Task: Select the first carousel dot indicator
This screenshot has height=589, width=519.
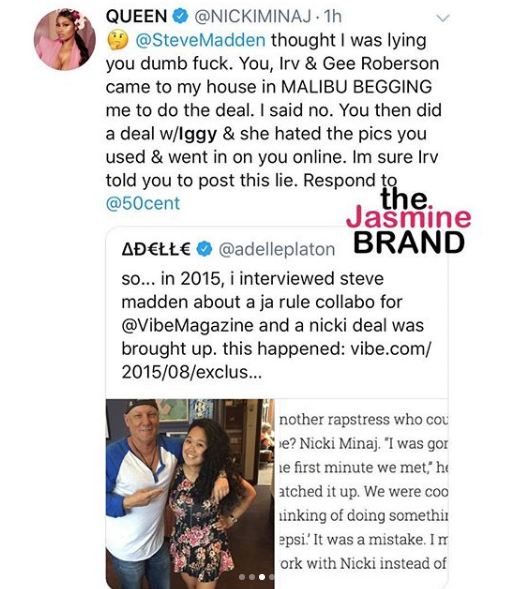Action: pyautogui.click(x=242, y=577)
